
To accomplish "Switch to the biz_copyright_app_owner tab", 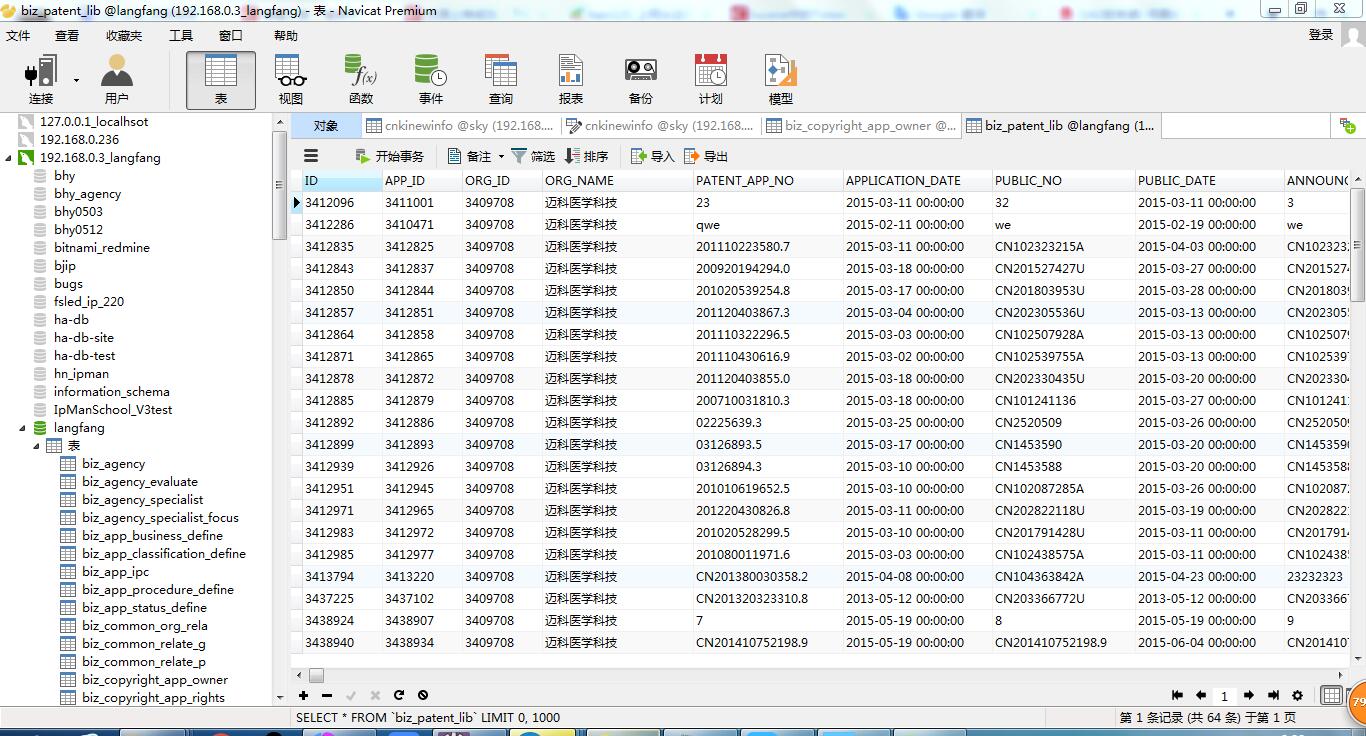I will pos(861,126).
